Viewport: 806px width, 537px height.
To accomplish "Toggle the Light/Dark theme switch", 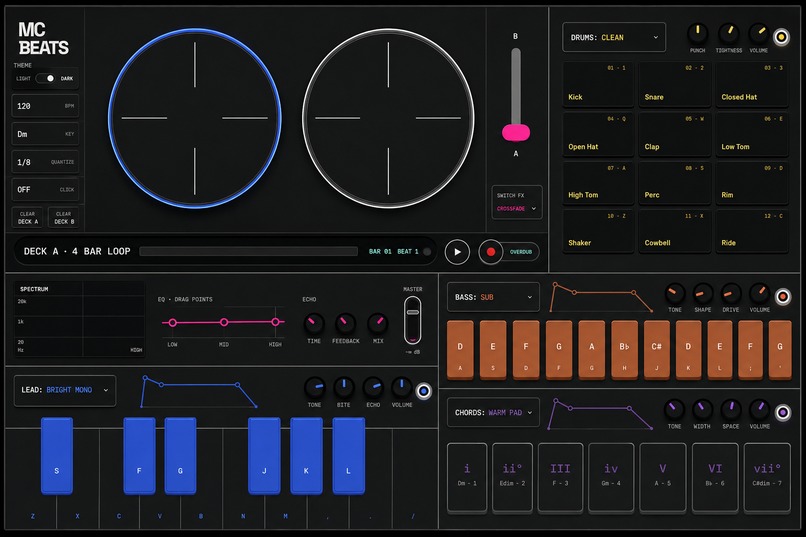I will [x=46, y=78].
